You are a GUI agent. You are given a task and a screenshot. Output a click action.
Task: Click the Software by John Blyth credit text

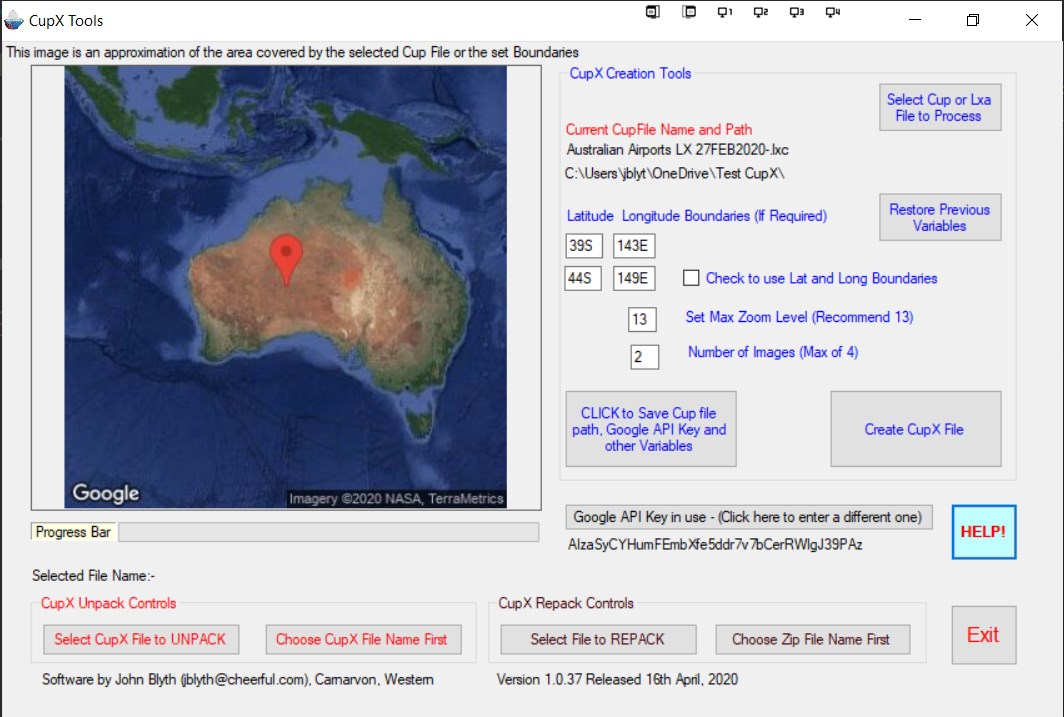tap(238, 679)
